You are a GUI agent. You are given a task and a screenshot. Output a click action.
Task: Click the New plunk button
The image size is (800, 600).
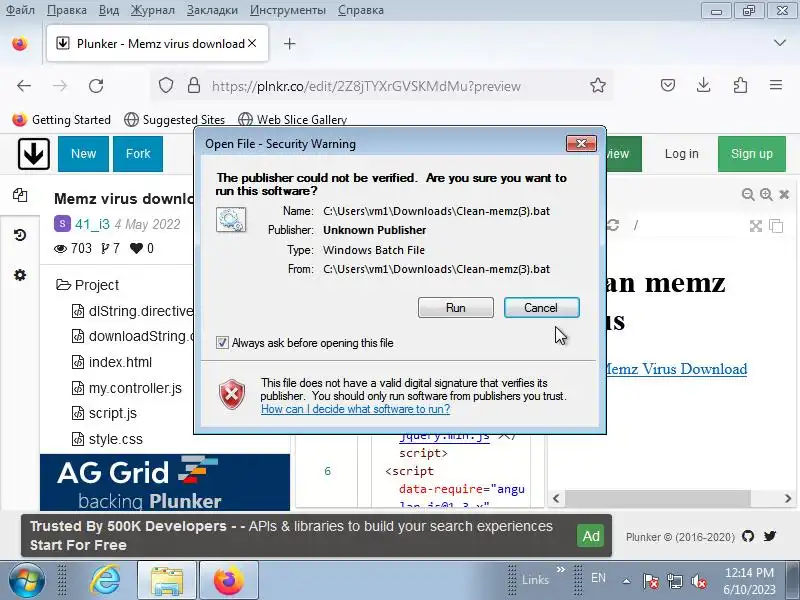point(83,154)
